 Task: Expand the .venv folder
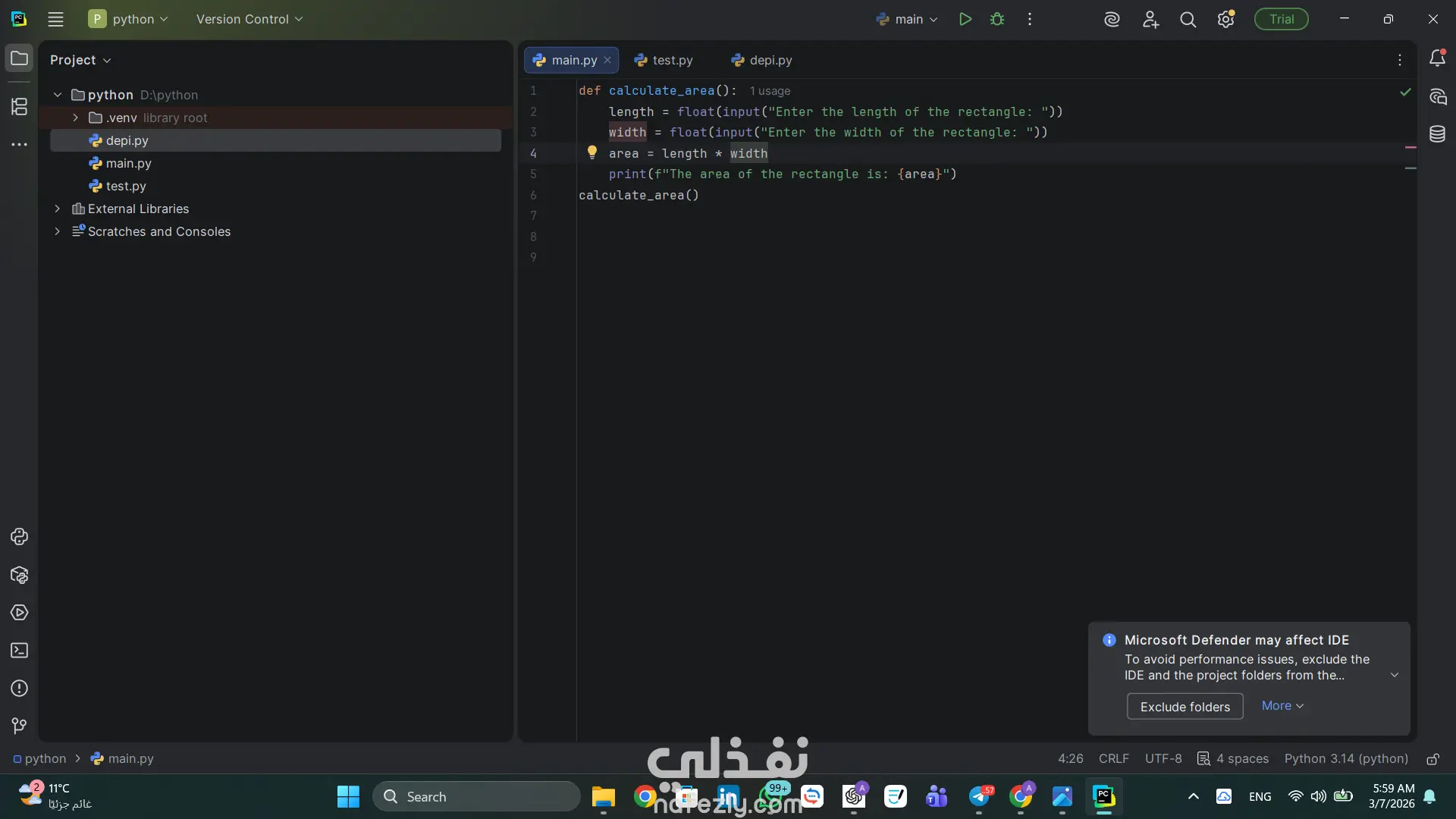75,118
